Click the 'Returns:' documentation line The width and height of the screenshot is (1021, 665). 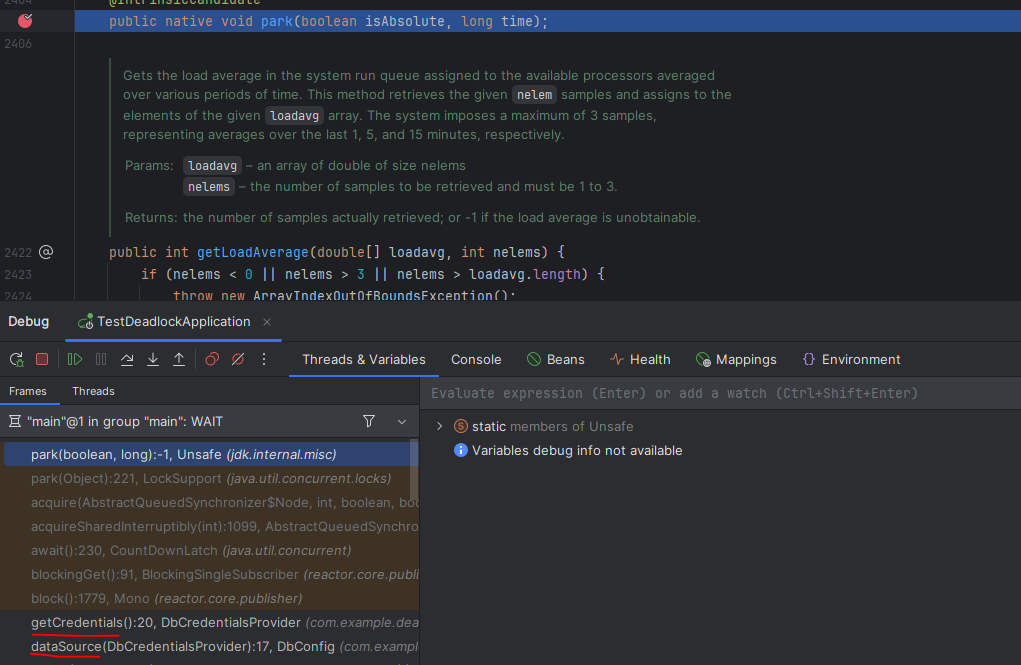click(x=412, y=218)
